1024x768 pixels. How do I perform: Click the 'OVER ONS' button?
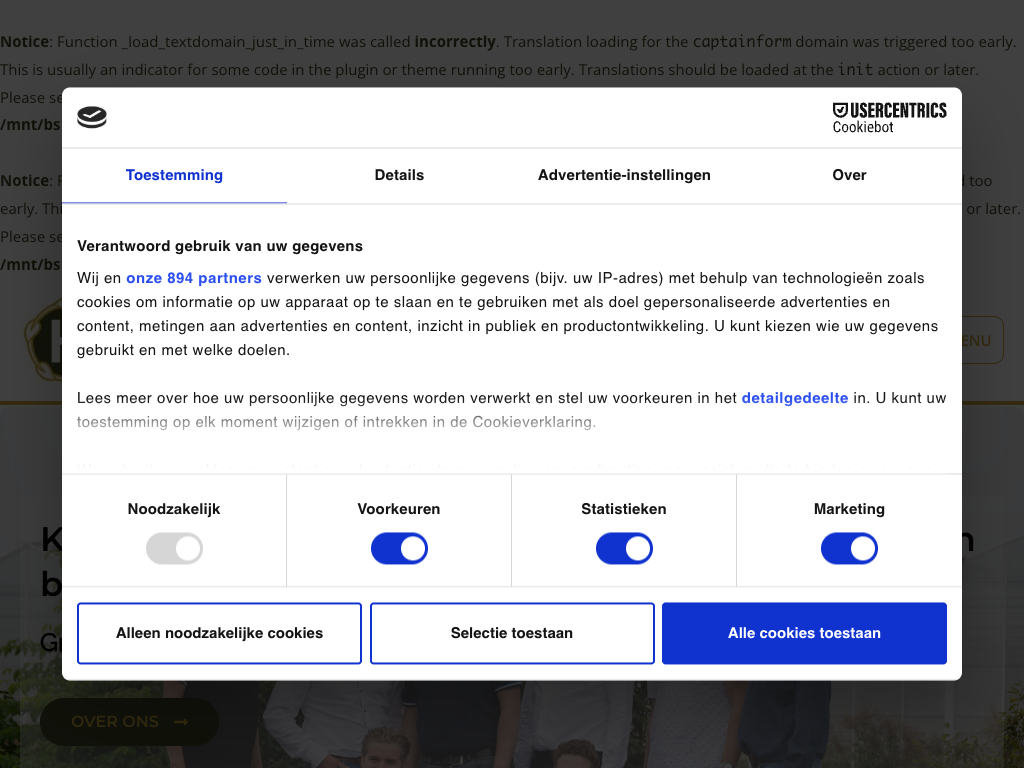click(x=129, y=721)
